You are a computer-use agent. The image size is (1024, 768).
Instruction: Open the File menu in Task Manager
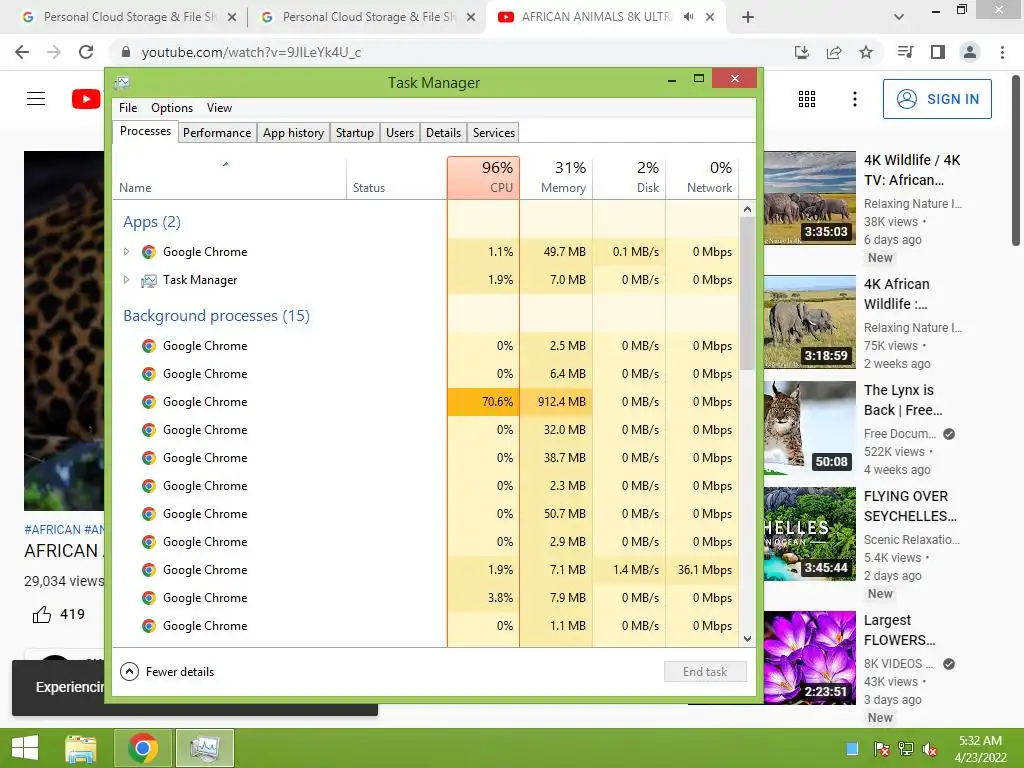[128, 108]
